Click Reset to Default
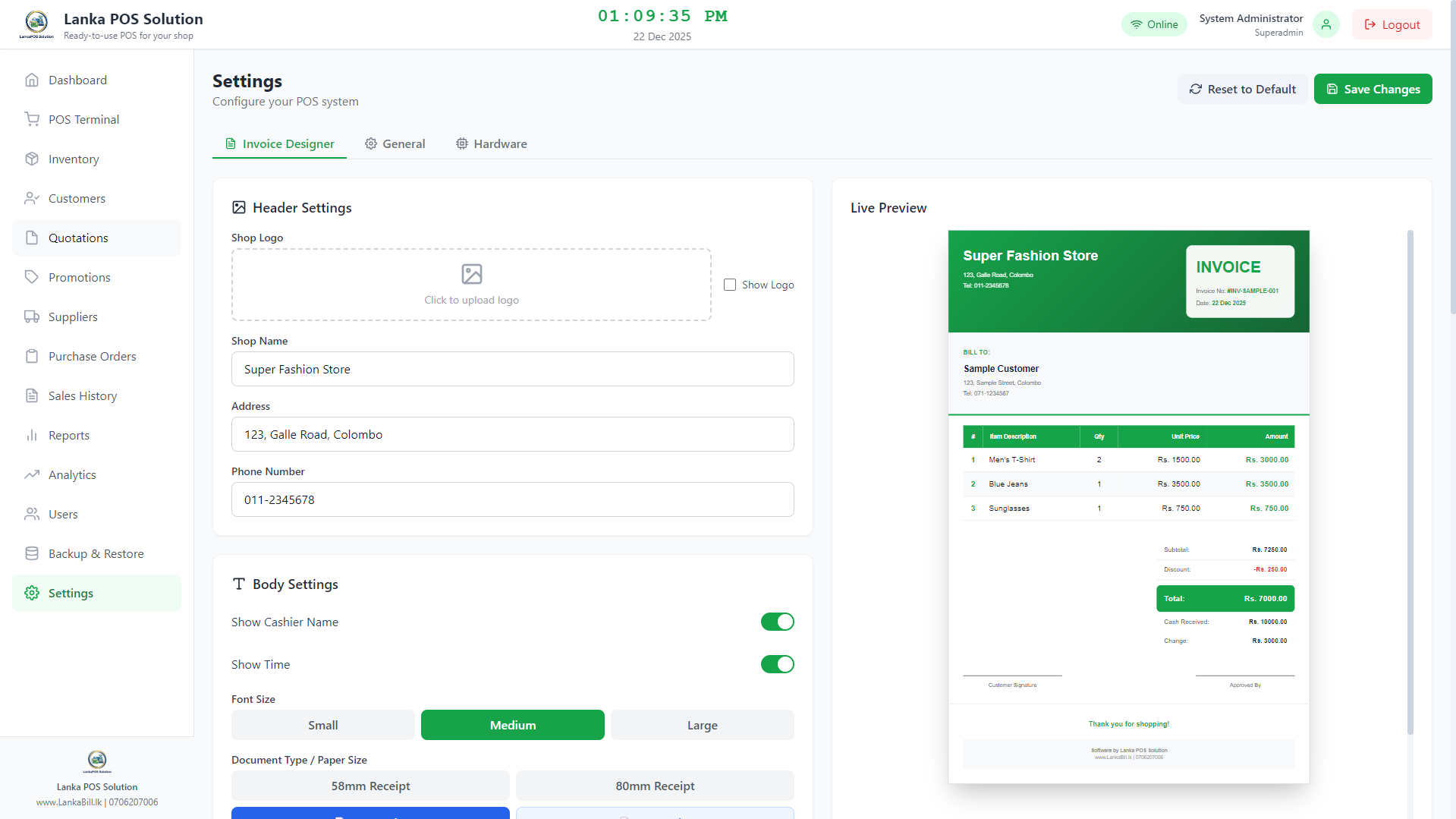1456x819 pixels. (1242, 89)
